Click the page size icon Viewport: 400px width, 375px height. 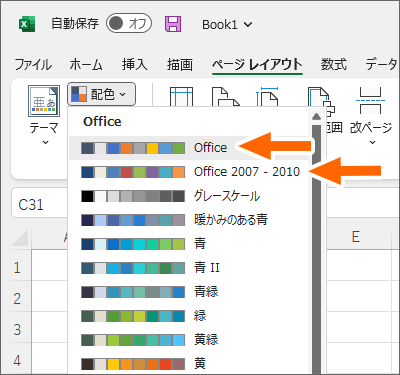click(267, 97)
